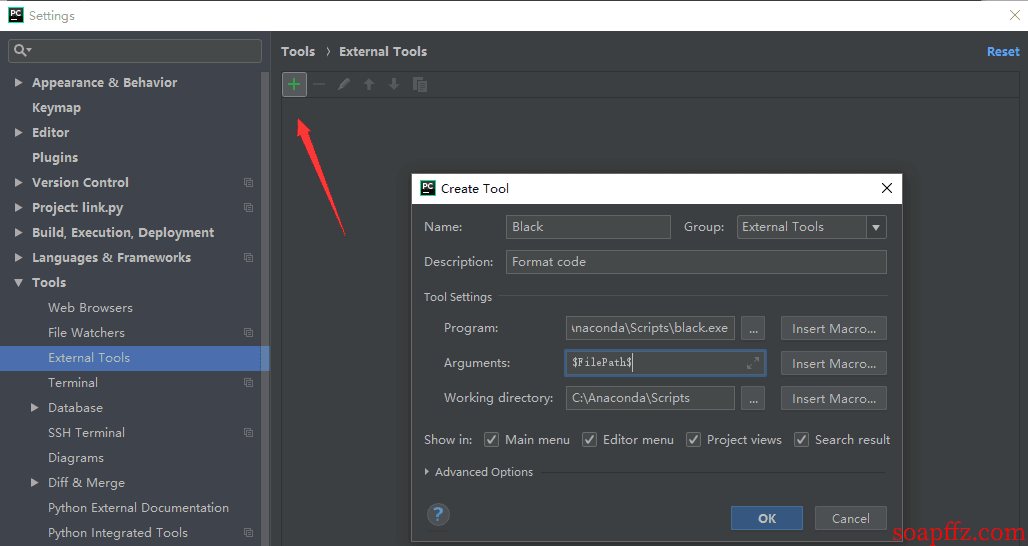Click the Copy tool icon
The image size is (1028, 546).
pyautogui.click(x=420, y=85)
